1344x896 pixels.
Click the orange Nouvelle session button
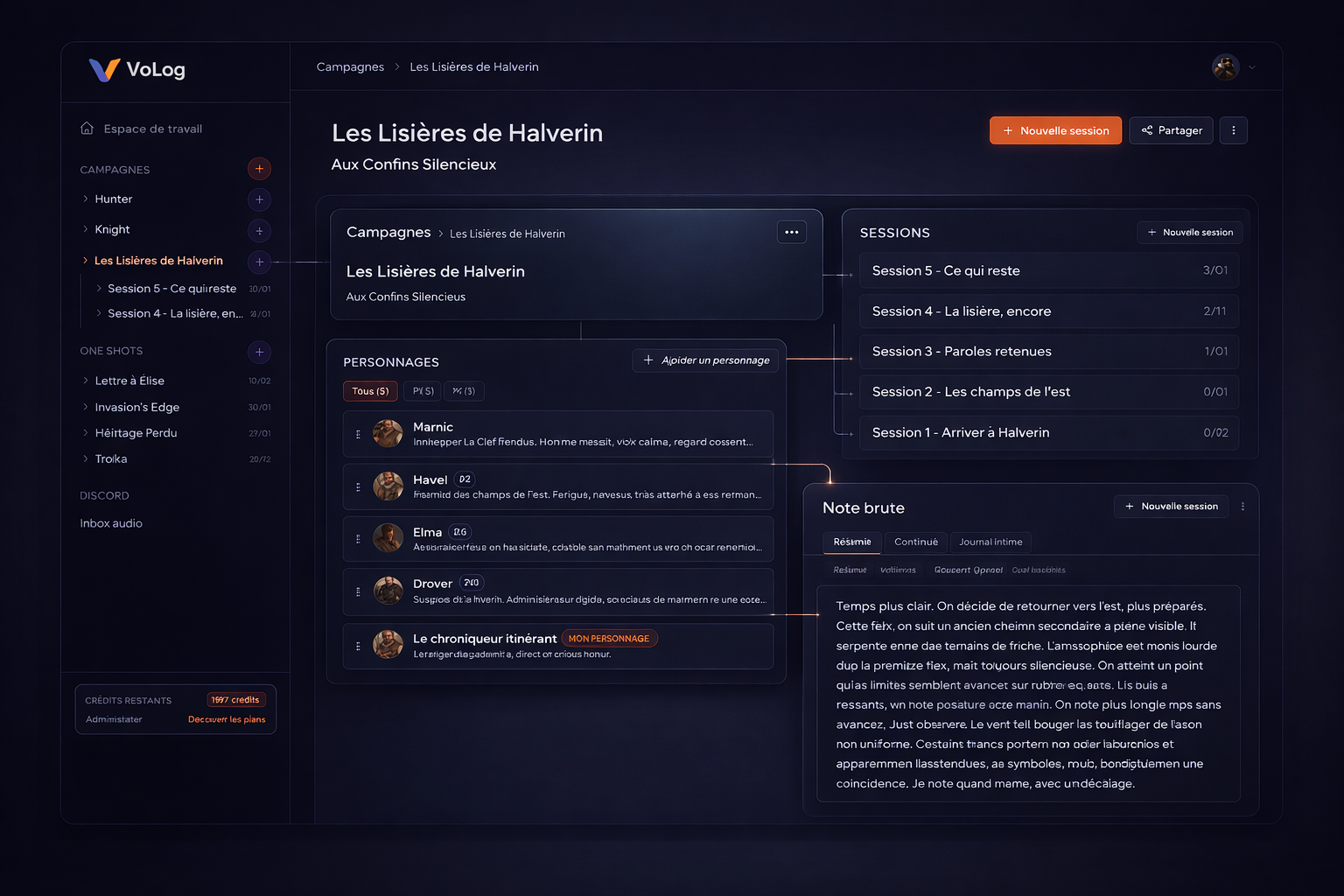[x=1055, y=130]
